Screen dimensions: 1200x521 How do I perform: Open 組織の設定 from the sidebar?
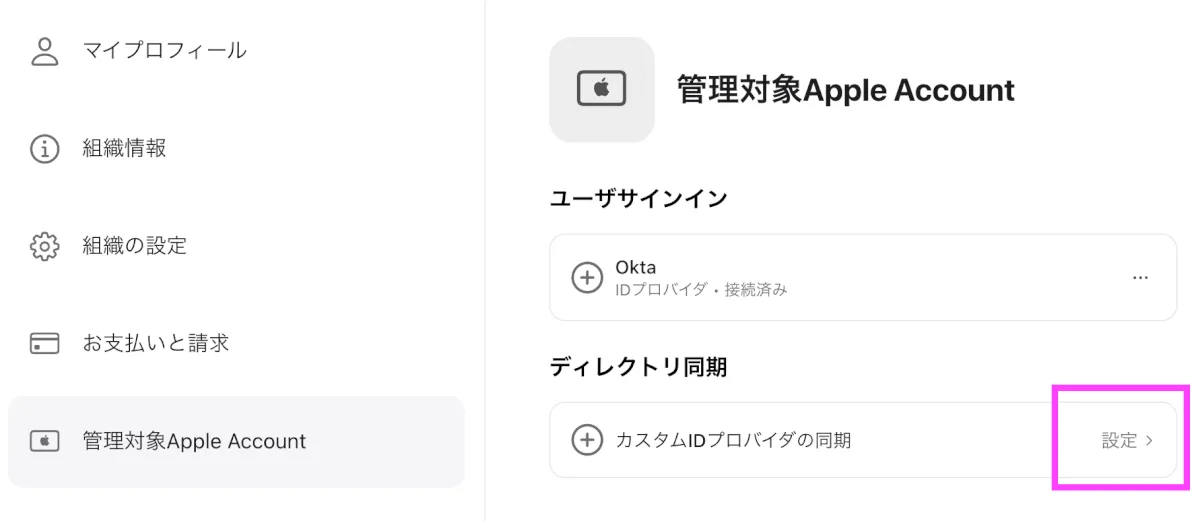click(134, 246)
